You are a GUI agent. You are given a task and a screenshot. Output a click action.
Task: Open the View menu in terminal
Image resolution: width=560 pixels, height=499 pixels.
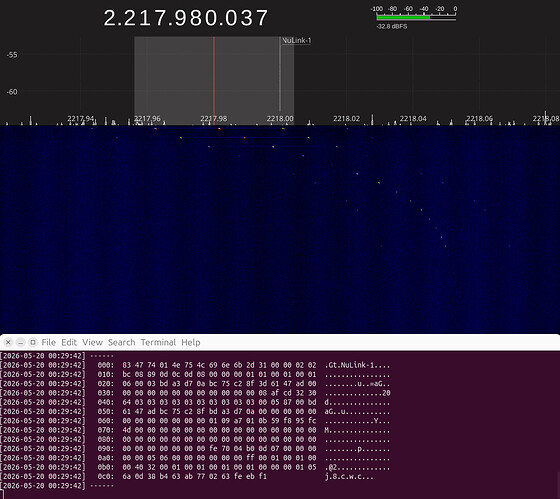pos(92,342)
